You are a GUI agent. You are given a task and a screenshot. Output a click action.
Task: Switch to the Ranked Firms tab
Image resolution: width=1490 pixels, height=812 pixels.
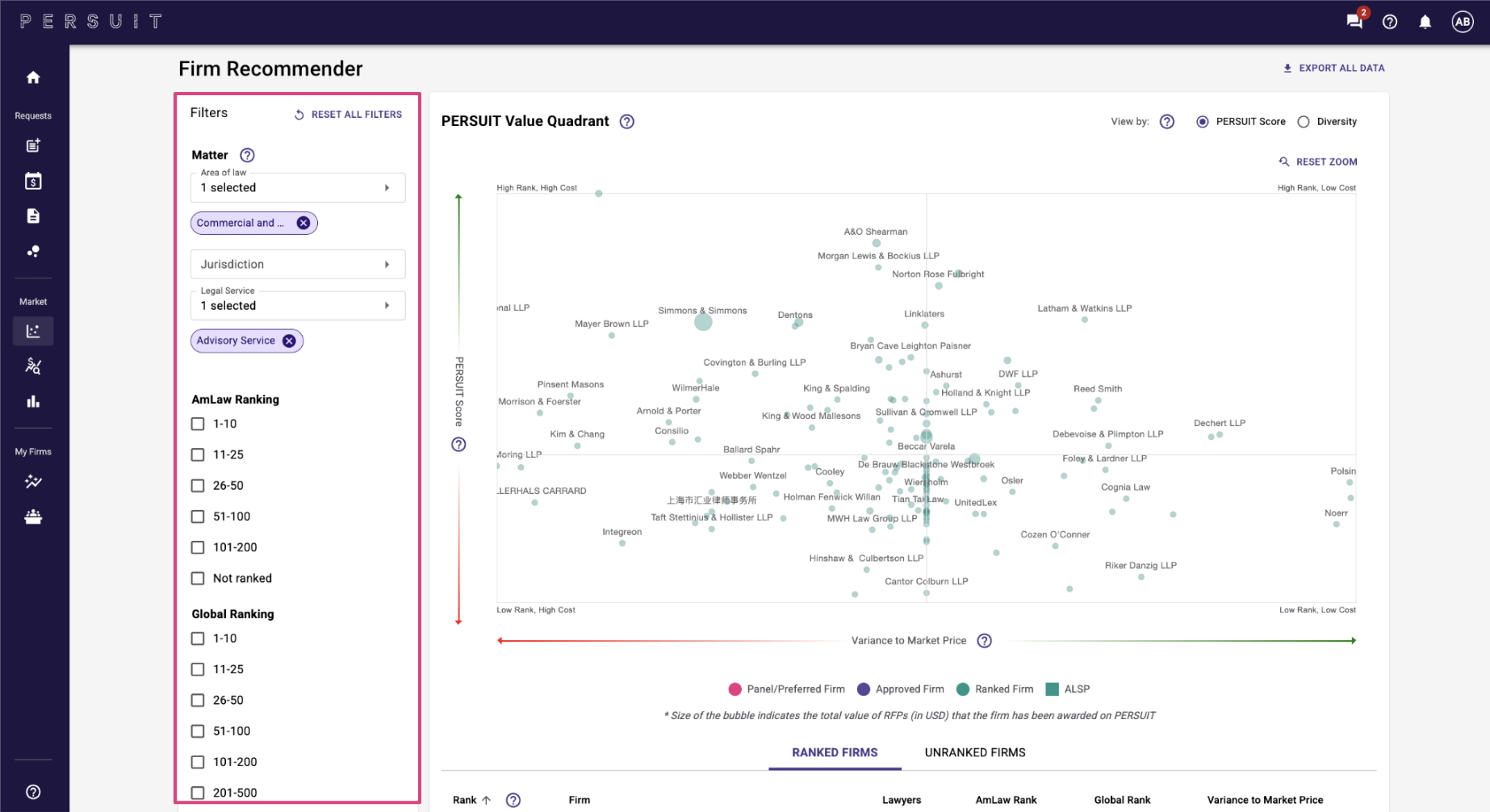tap(835, 752)
